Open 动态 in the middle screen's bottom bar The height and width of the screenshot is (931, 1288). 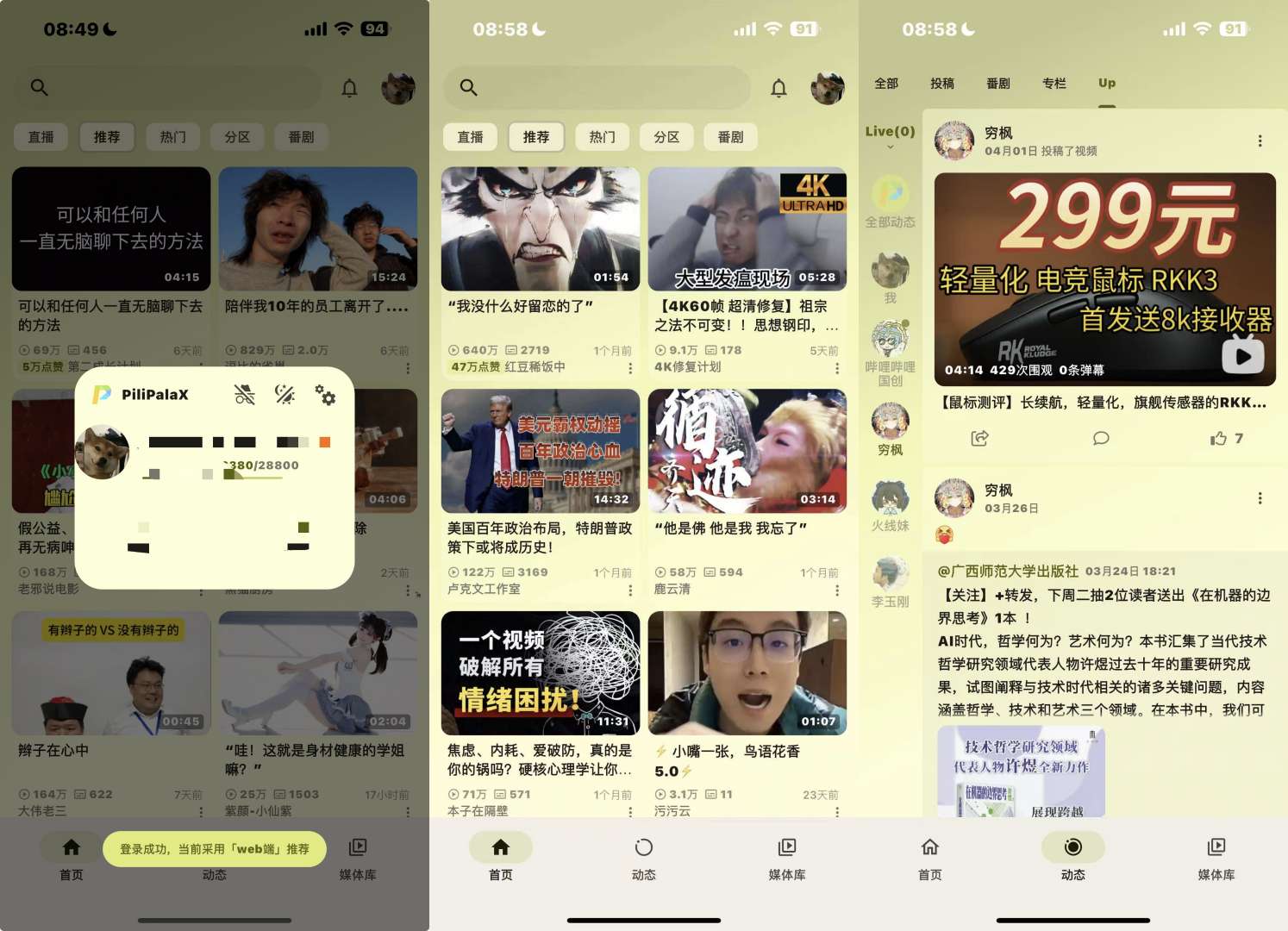(x=644, y=859)
